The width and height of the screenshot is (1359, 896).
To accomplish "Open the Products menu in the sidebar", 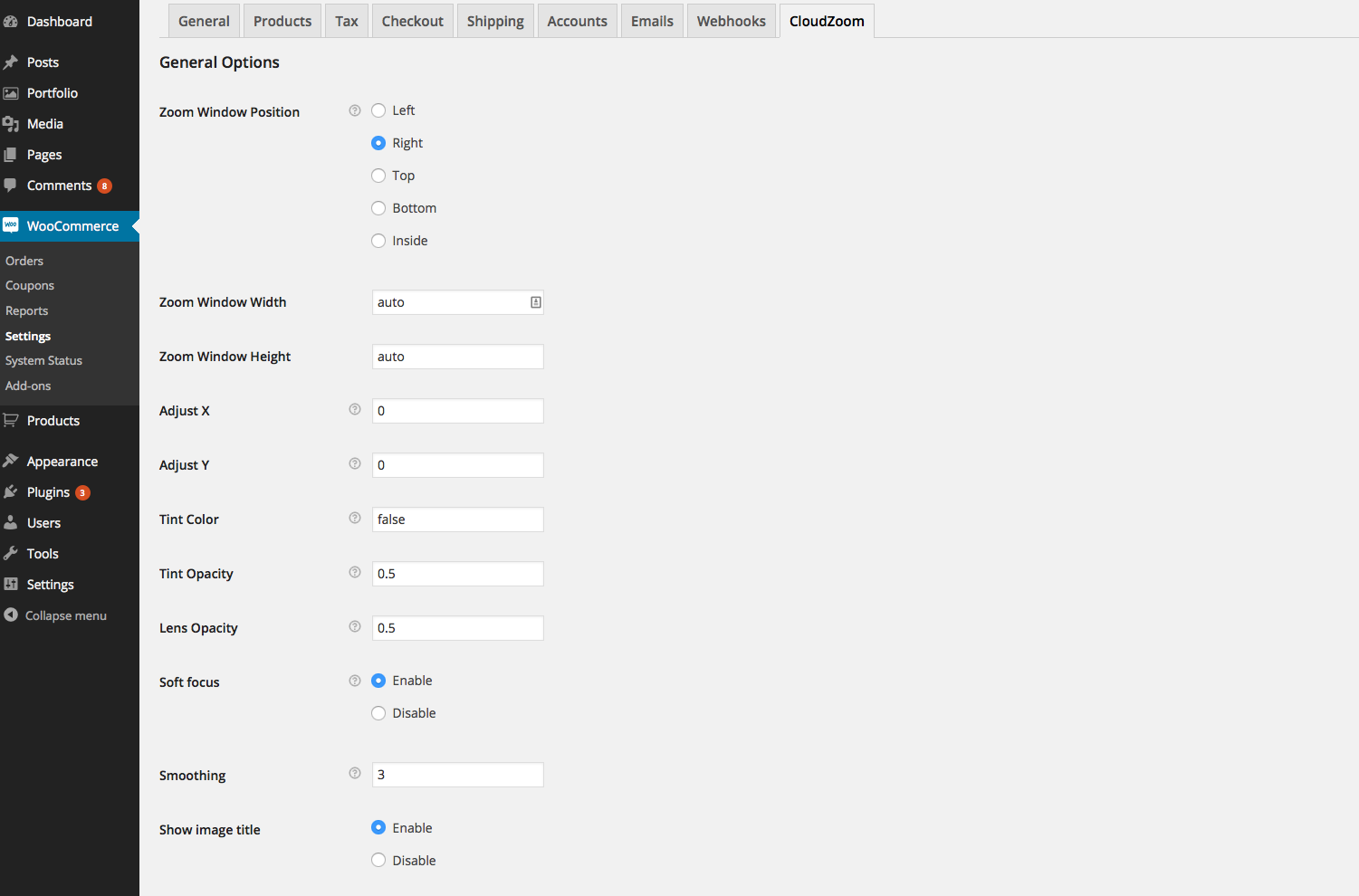I will coord(53,421).
